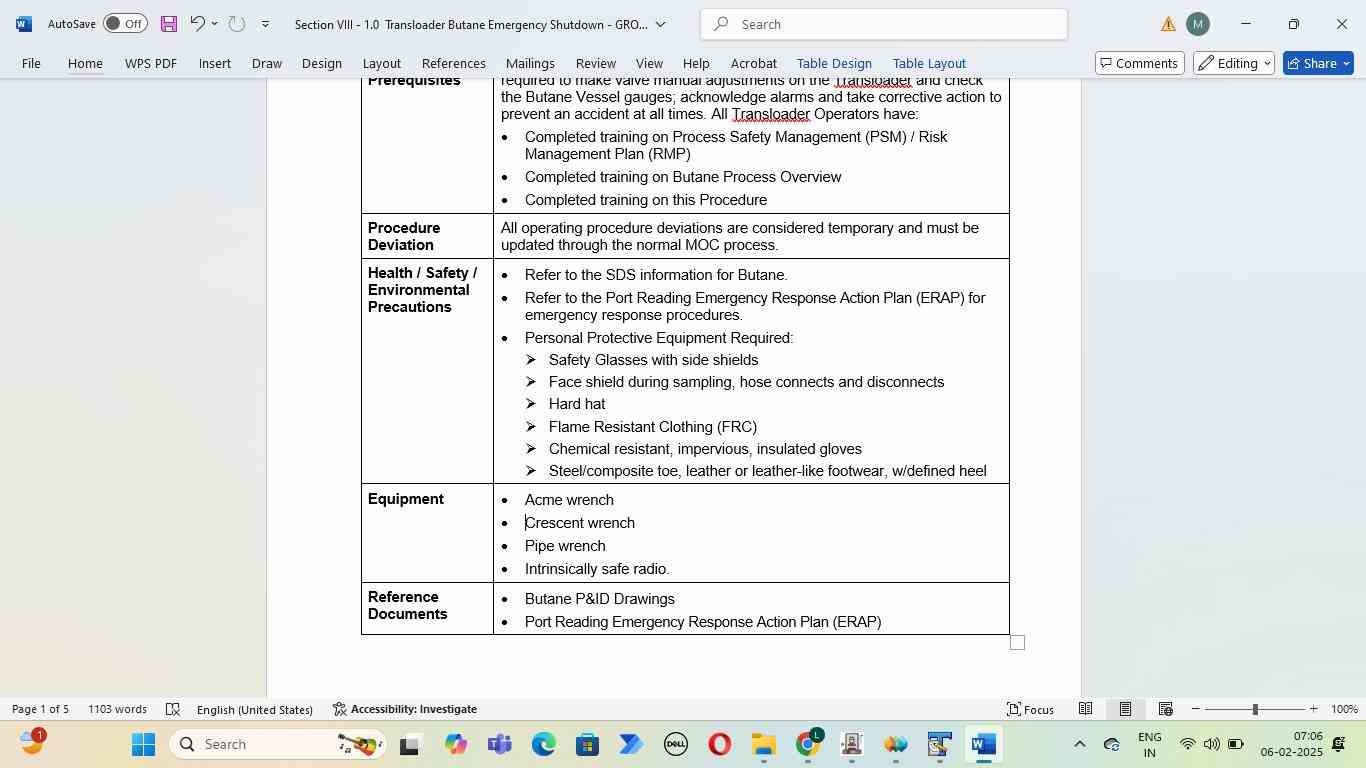The image size is (1366, 768).
Task: Switch to the Home tab
Action: [x=85, y=63]
